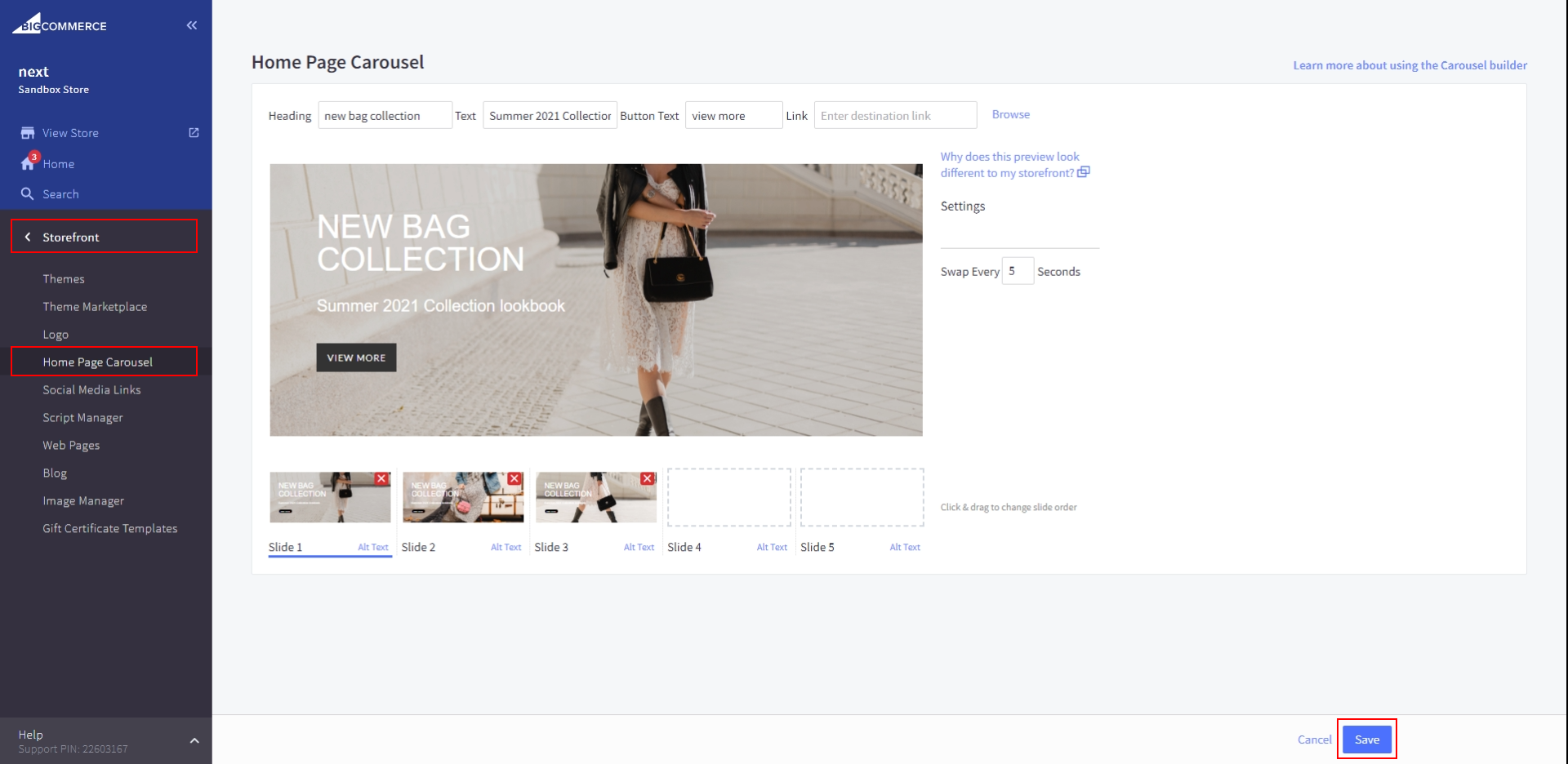Viewport: 1568px width, 764px height.
Task: Click the Save button
Action: [1366, 740]
